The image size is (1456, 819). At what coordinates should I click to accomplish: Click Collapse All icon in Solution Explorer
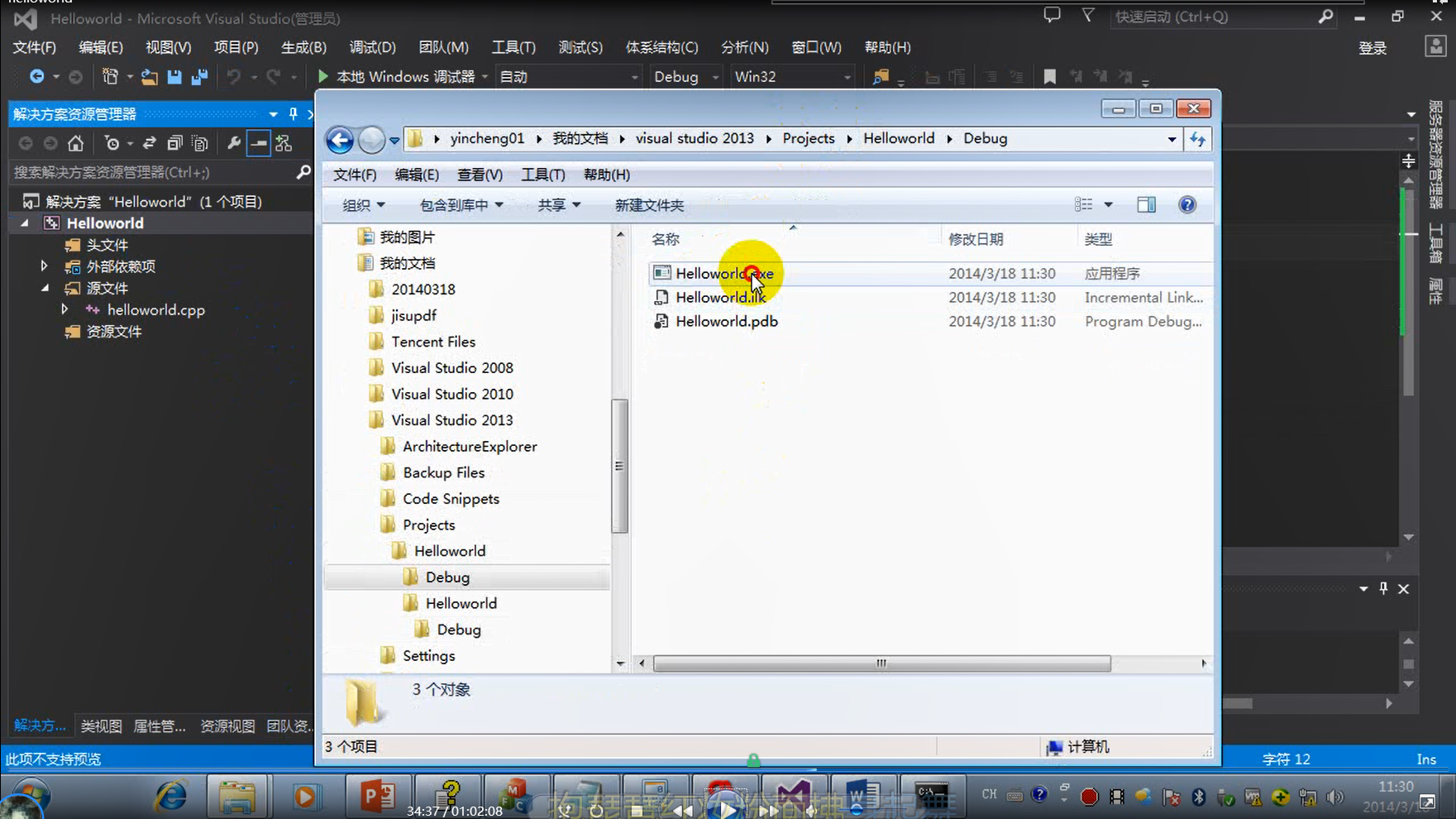(174, 143)
